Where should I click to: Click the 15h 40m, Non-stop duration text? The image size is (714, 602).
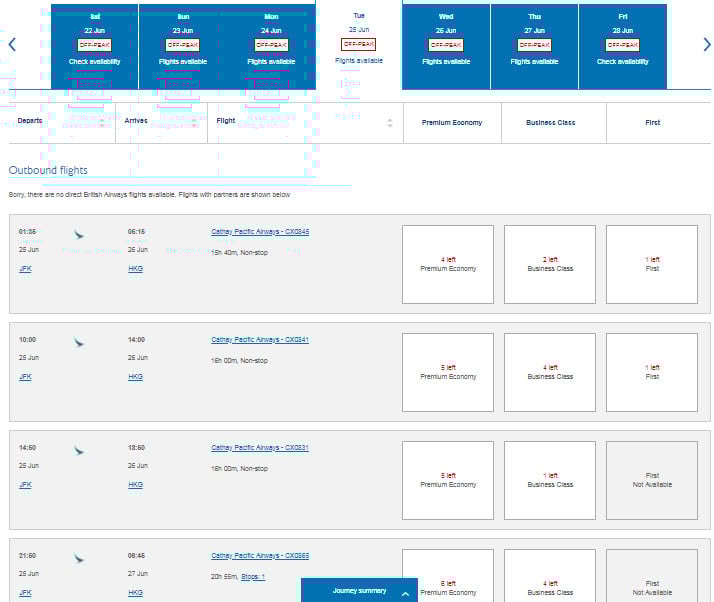click(239, 252)
